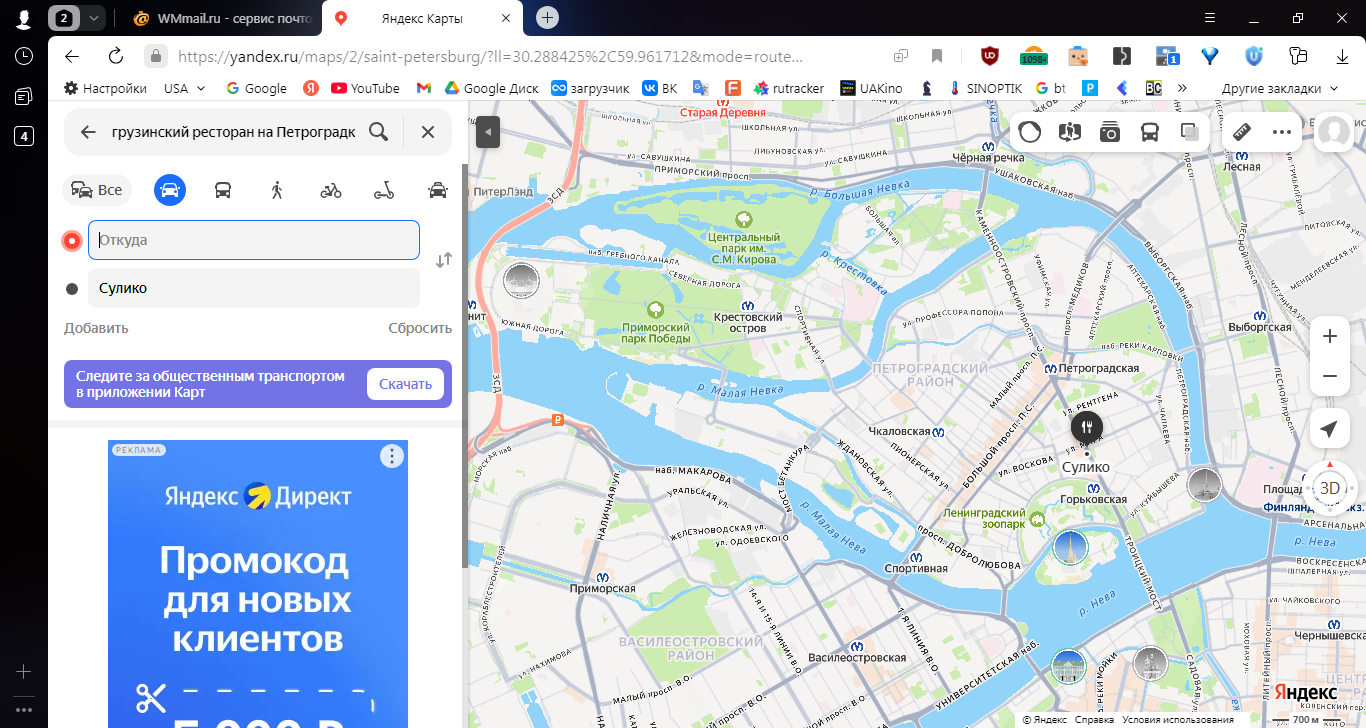Expand the tab group dropdown arrow
1366x728 pixels.
(93, 18)
